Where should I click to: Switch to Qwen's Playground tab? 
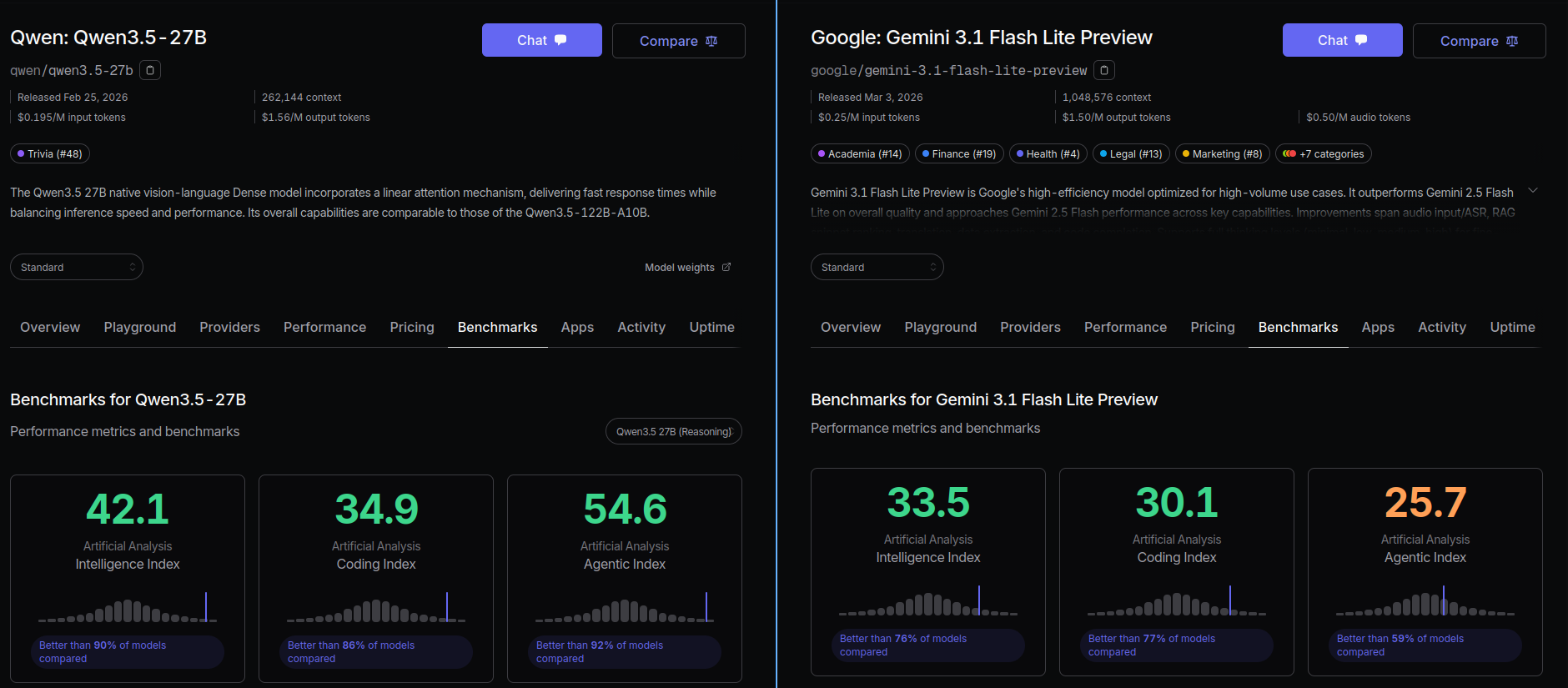(140, 328)
